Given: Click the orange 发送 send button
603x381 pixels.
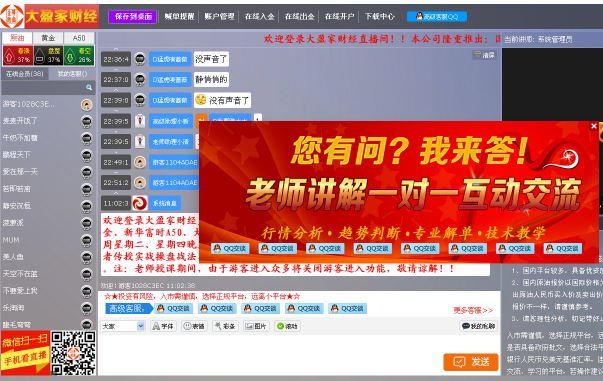Looking at the screenshot, I should coord(471,362).
